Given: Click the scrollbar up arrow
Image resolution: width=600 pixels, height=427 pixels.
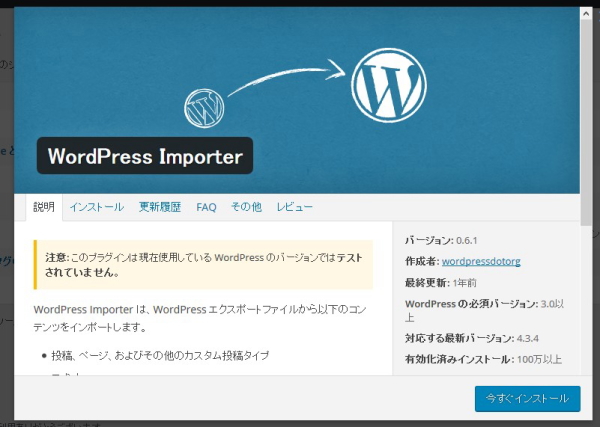Looking at the screenshot, I should coord(585,14).
